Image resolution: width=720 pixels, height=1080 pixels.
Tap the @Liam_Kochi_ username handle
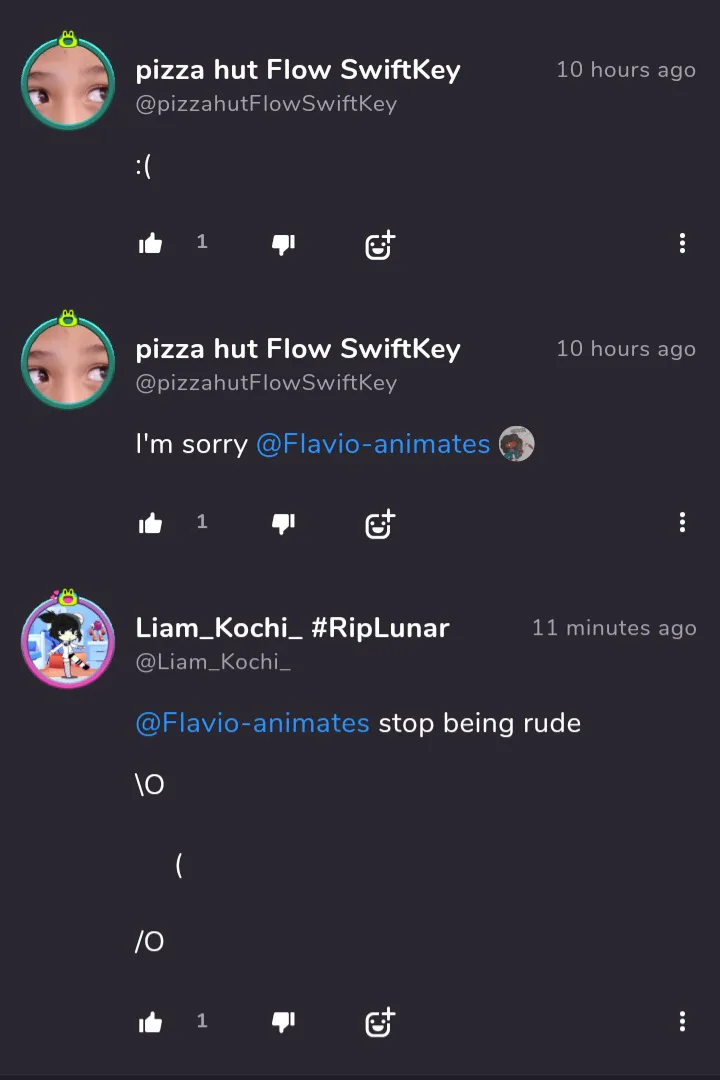tap(213, 662)
